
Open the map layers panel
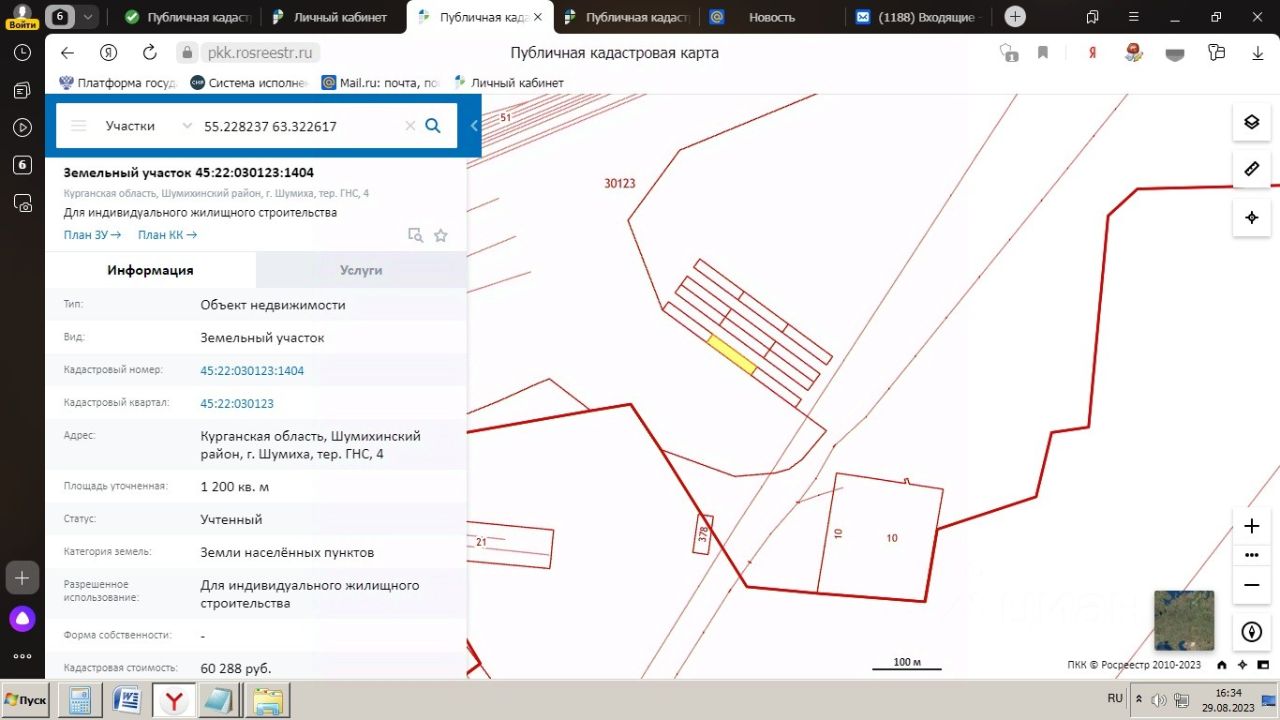click(1251, 123)
